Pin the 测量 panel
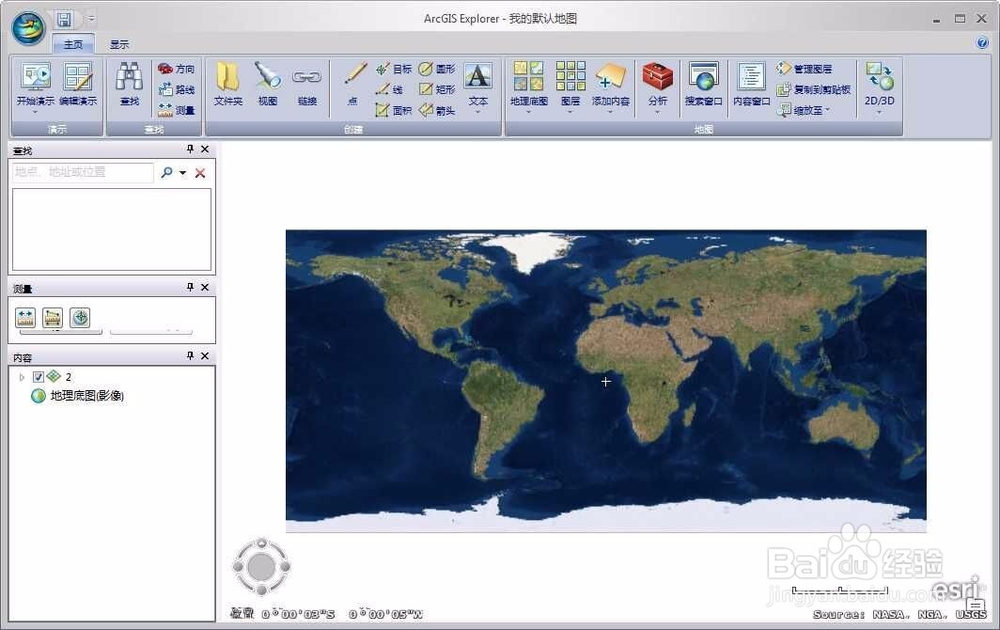Screen dimensions: 1000x630 (189, 288)
